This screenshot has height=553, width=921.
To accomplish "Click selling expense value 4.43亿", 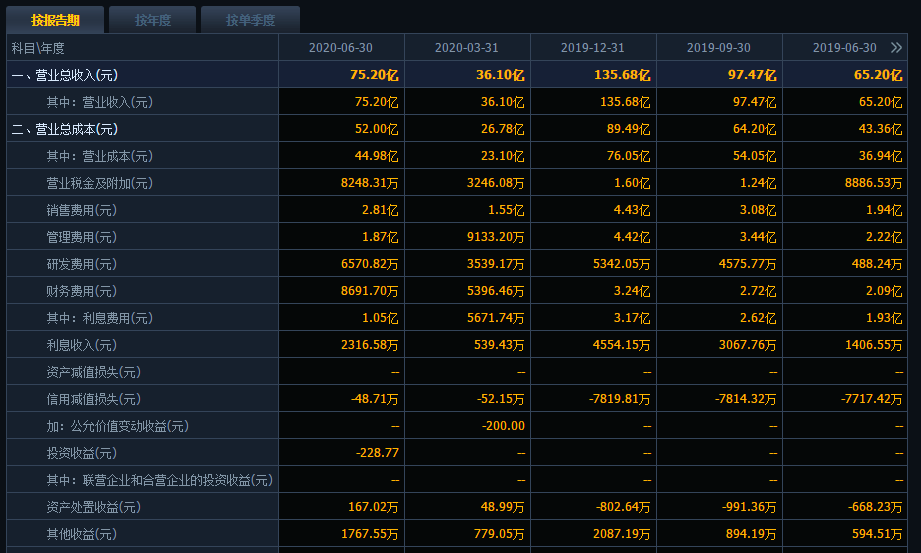I will [x=632, y=210].
